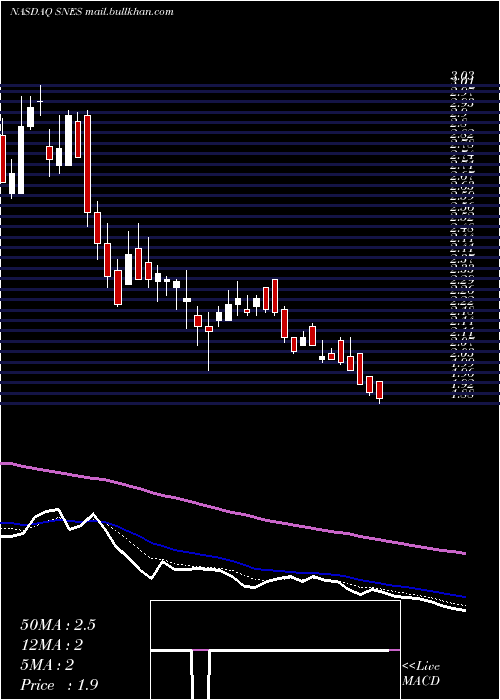Image resolution: width=500 pixels, height=700 pixels.
Task: Click the blue 12MA moving average line
Action: [232, 559]
